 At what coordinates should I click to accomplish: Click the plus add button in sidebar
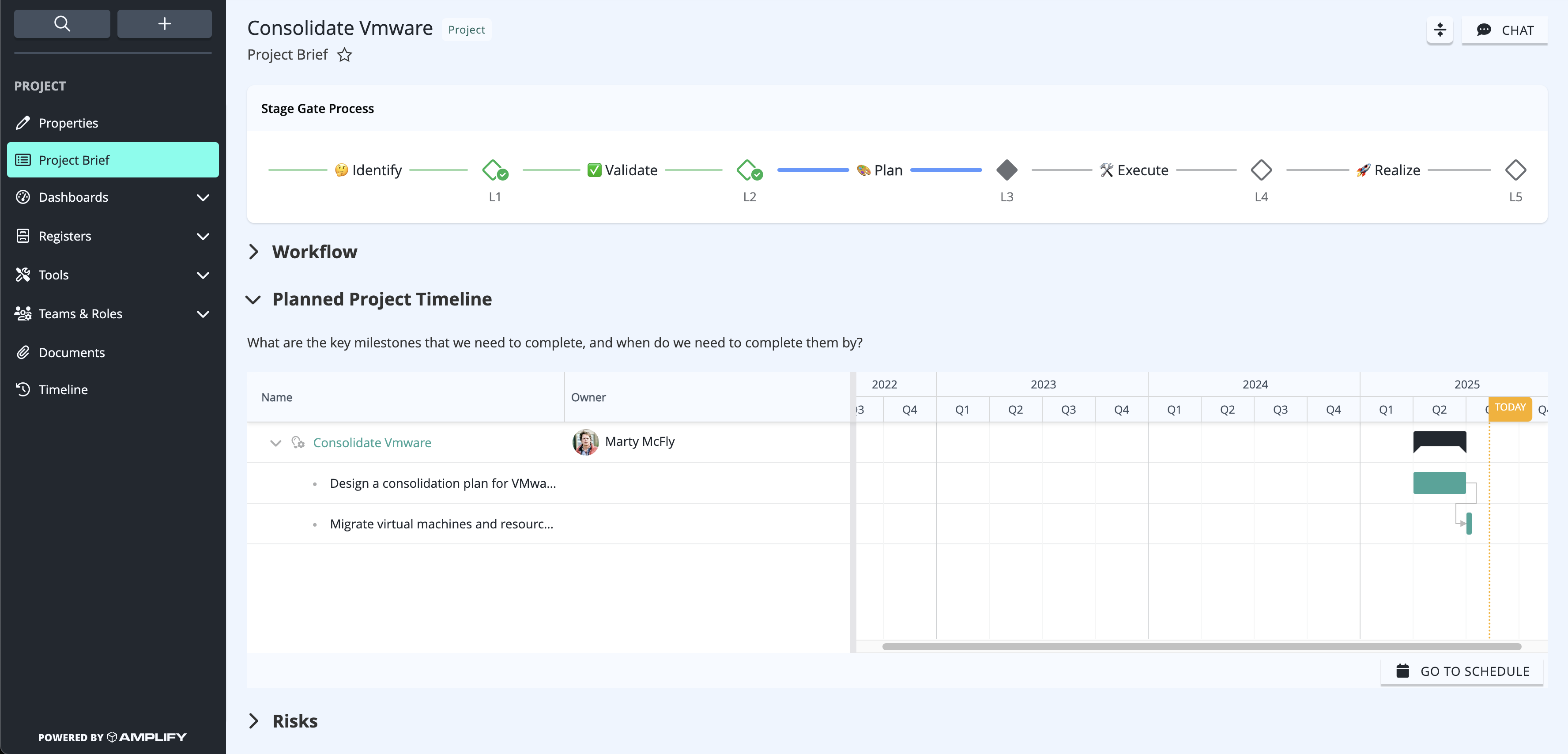(164, 24)
